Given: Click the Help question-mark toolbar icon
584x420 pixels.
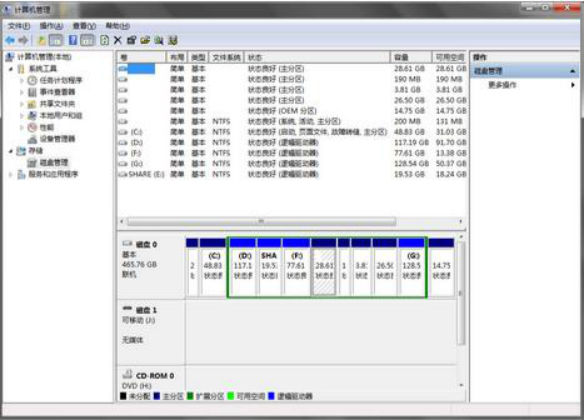Looking at the screenshot, I should click(x=73, y=40).
